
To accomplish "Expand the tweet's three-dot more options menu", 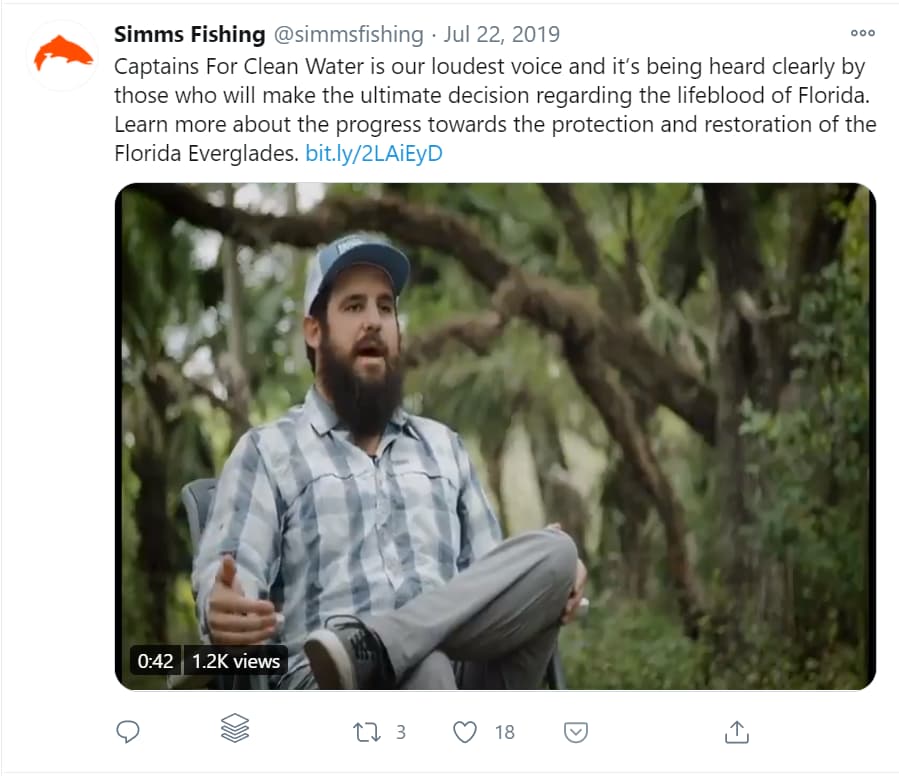I will (862, 33).
